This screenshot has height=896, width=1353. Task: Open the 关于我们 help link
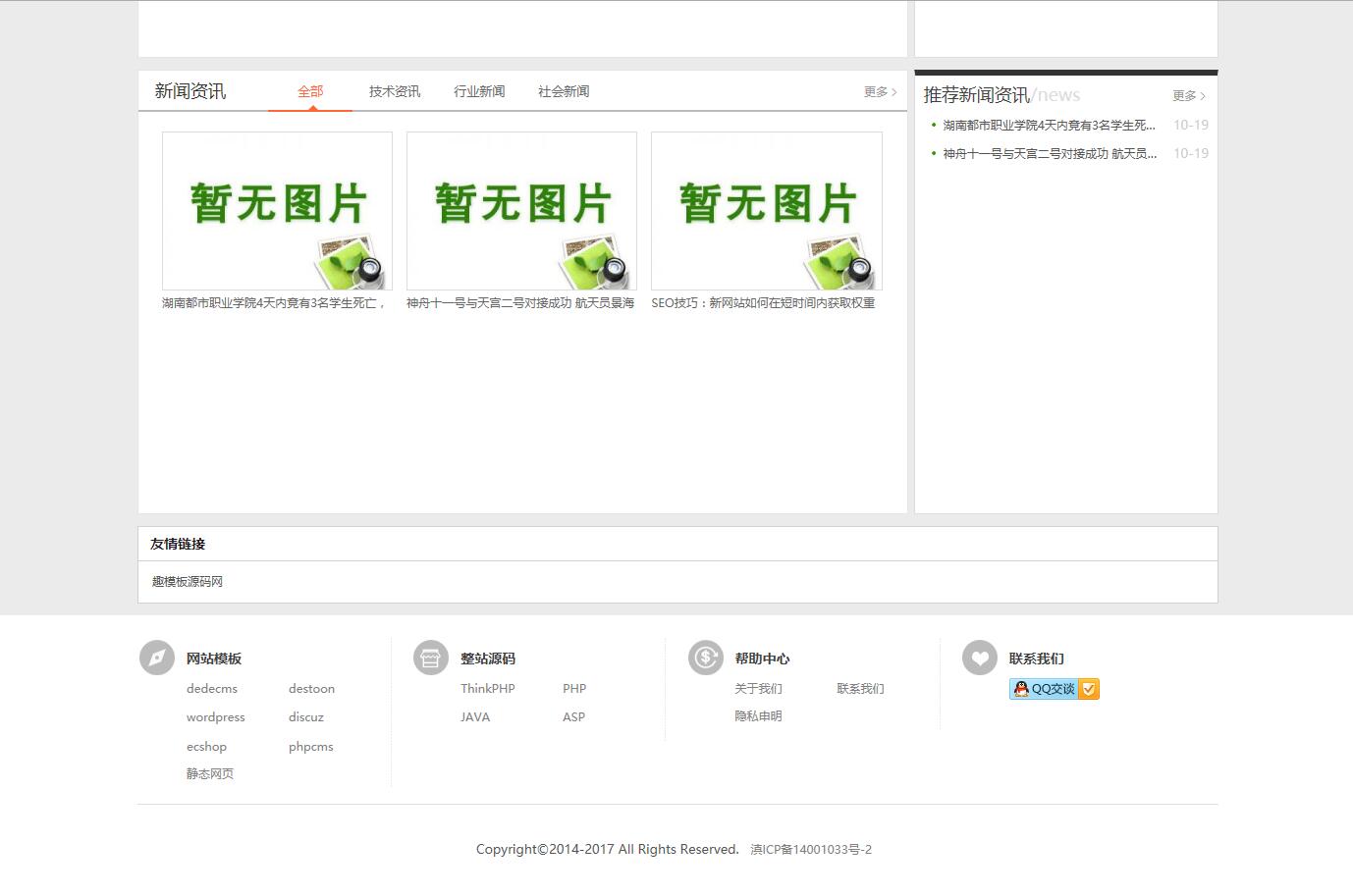(x=759, y=689)
